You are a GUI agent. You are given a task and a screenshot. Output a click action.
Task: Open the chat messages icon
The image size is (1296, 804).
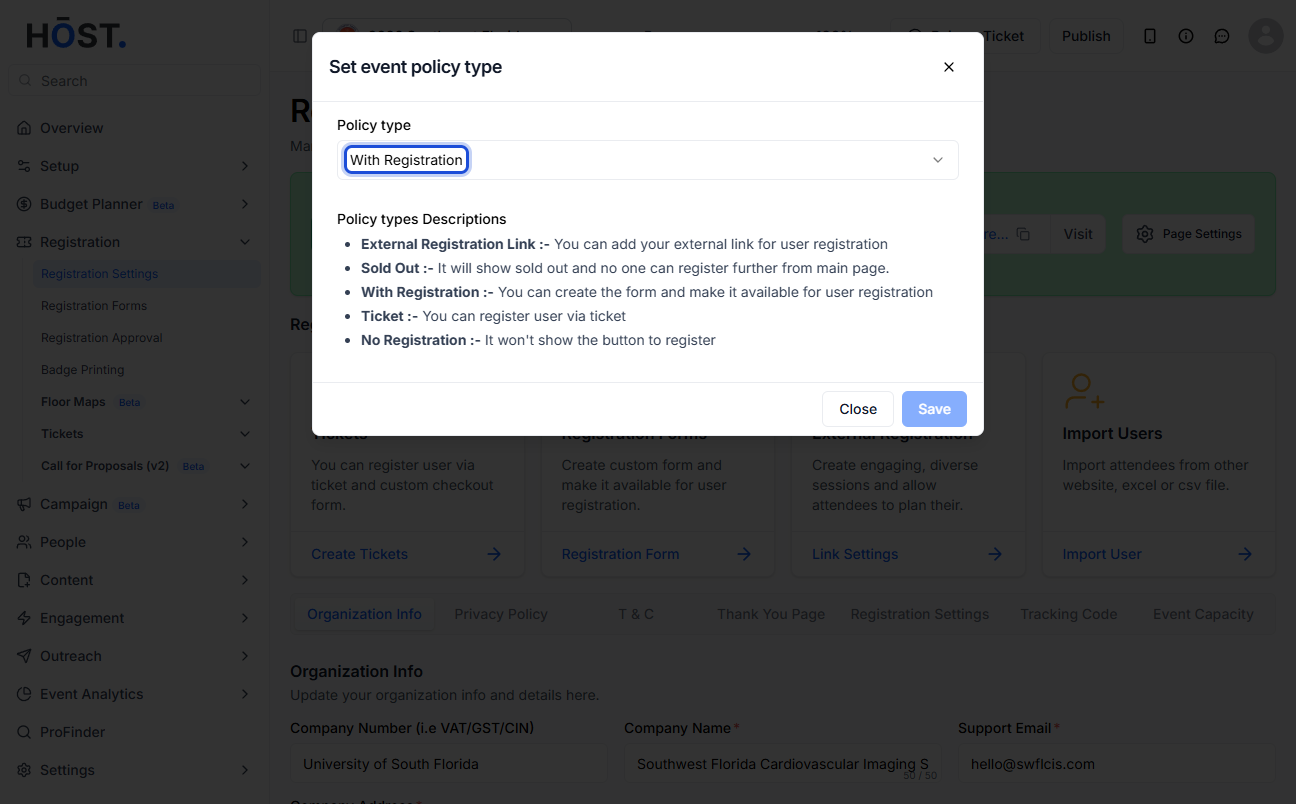tap(1222, 36)
